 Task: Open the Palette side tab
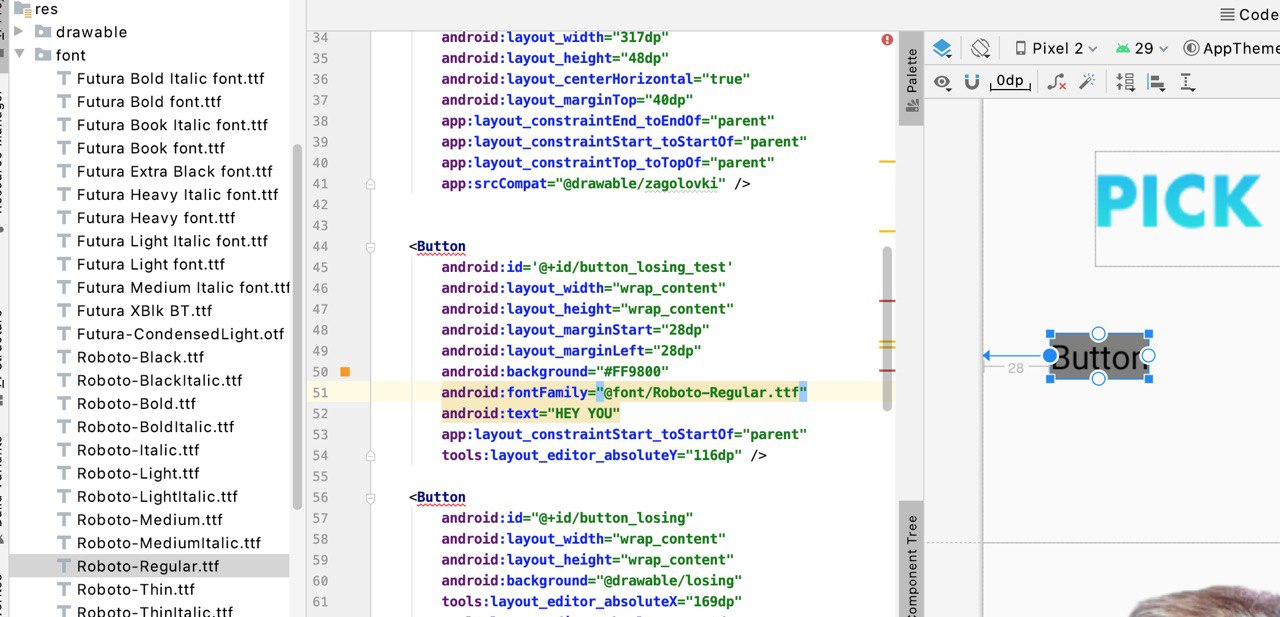(912, 79)
